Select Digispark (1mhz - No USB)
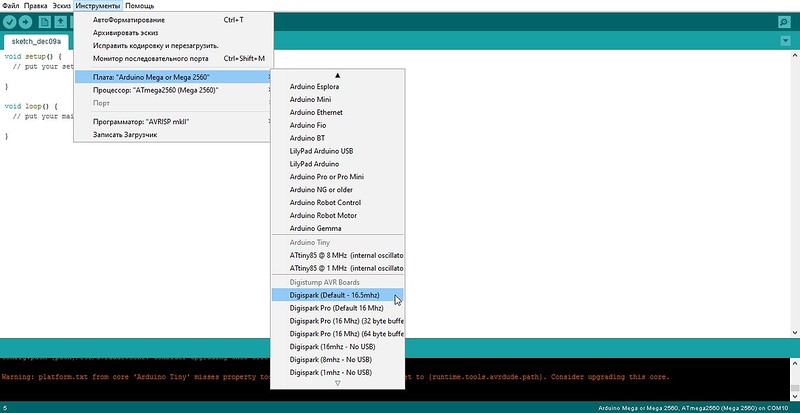The image size is (800, 413). (x=337, y=372)
